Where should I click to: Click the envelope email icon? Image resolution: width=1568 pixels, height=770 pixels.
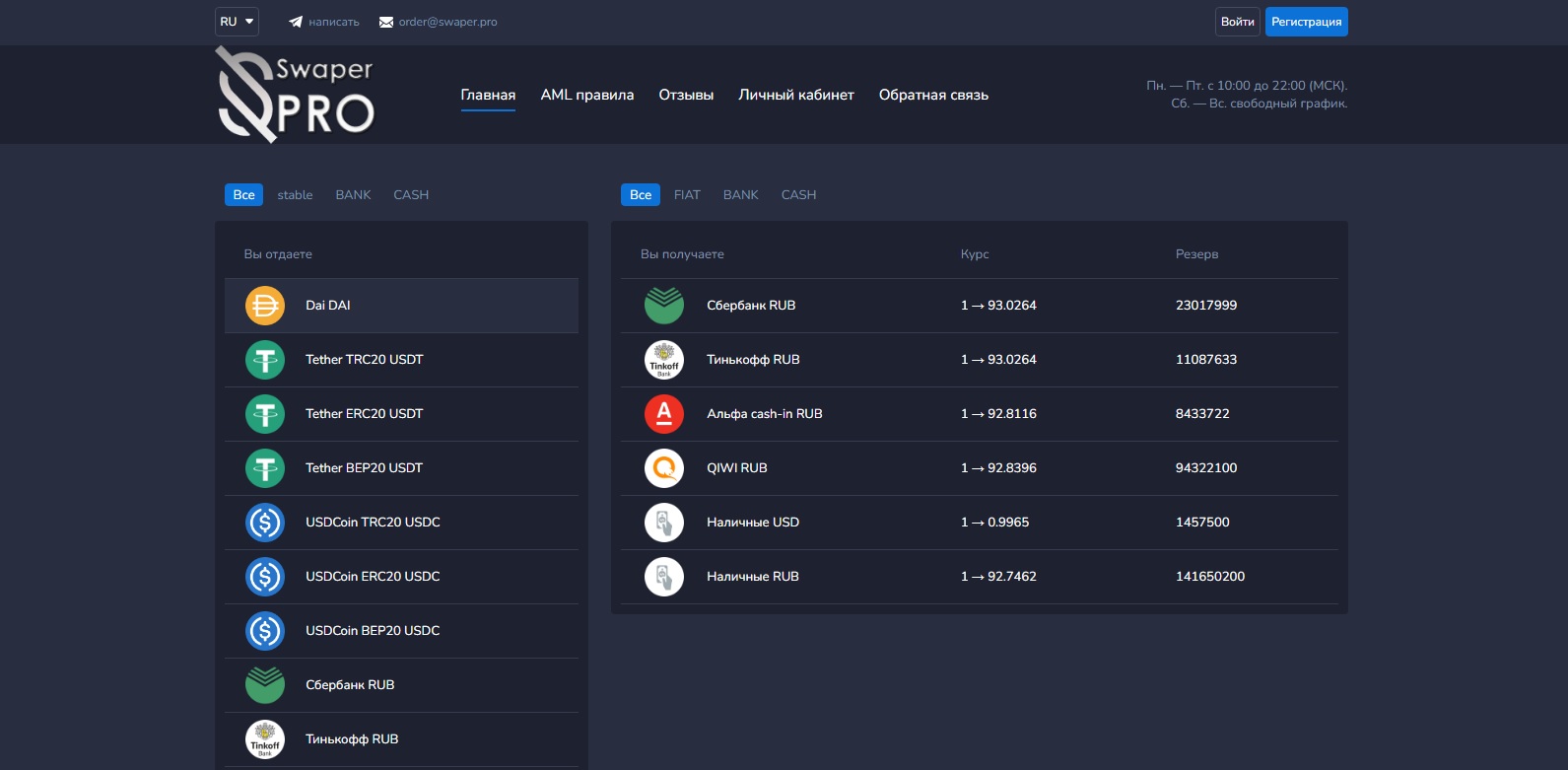point(386,22)
